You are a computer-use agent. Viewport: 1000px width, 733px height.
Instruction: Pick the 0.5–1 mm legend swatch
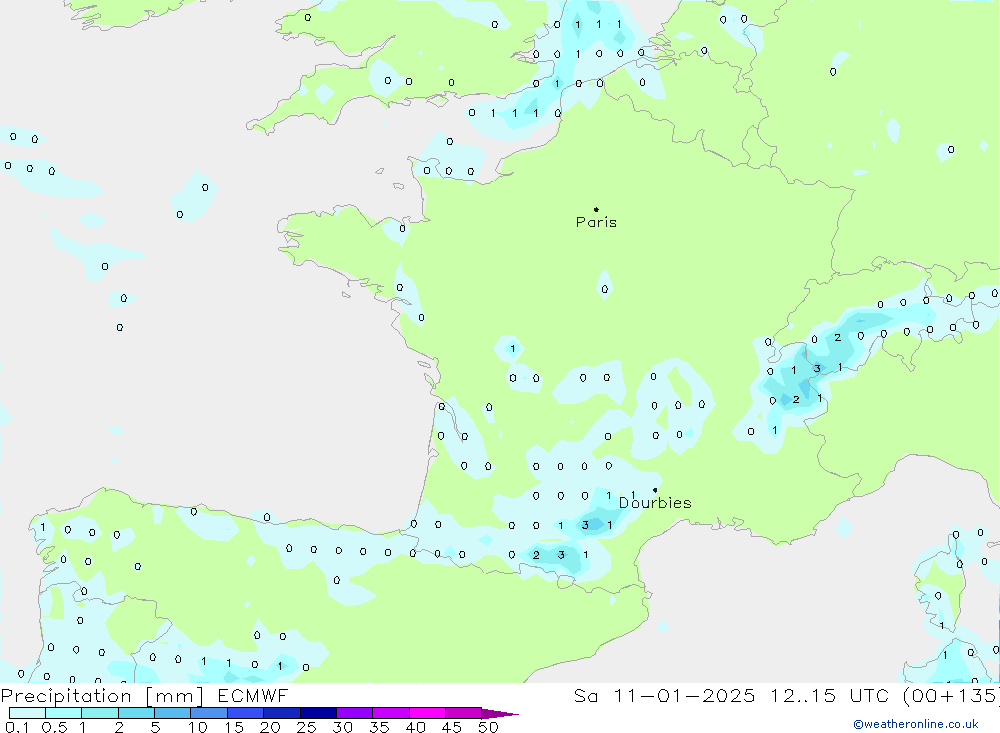tap(64, 713)
